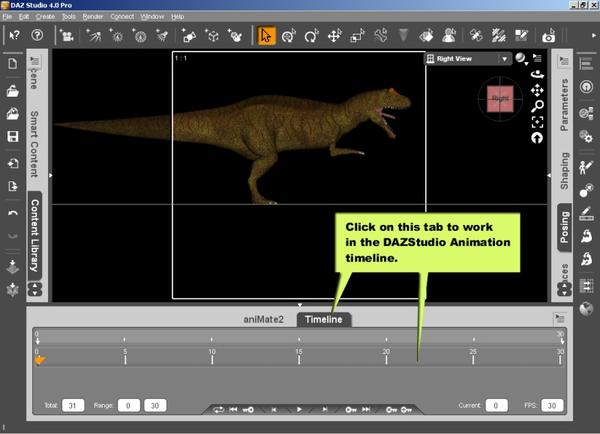Click the viewport zoom magnifier control

coord(537,106)
